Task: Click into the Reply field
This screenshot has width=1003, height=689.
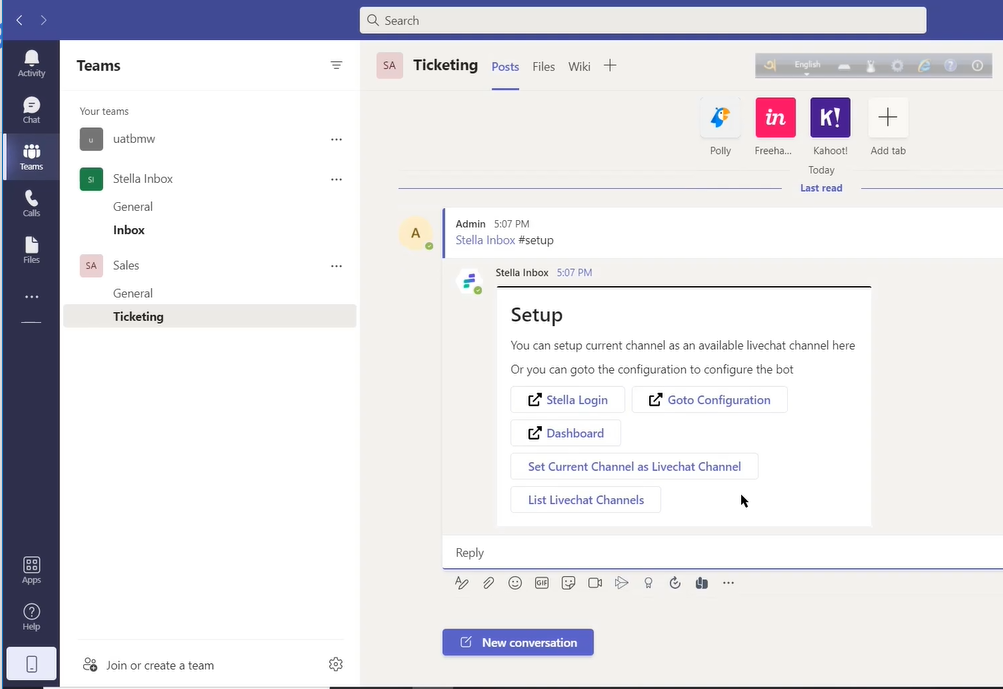Action: click(723, 552)
